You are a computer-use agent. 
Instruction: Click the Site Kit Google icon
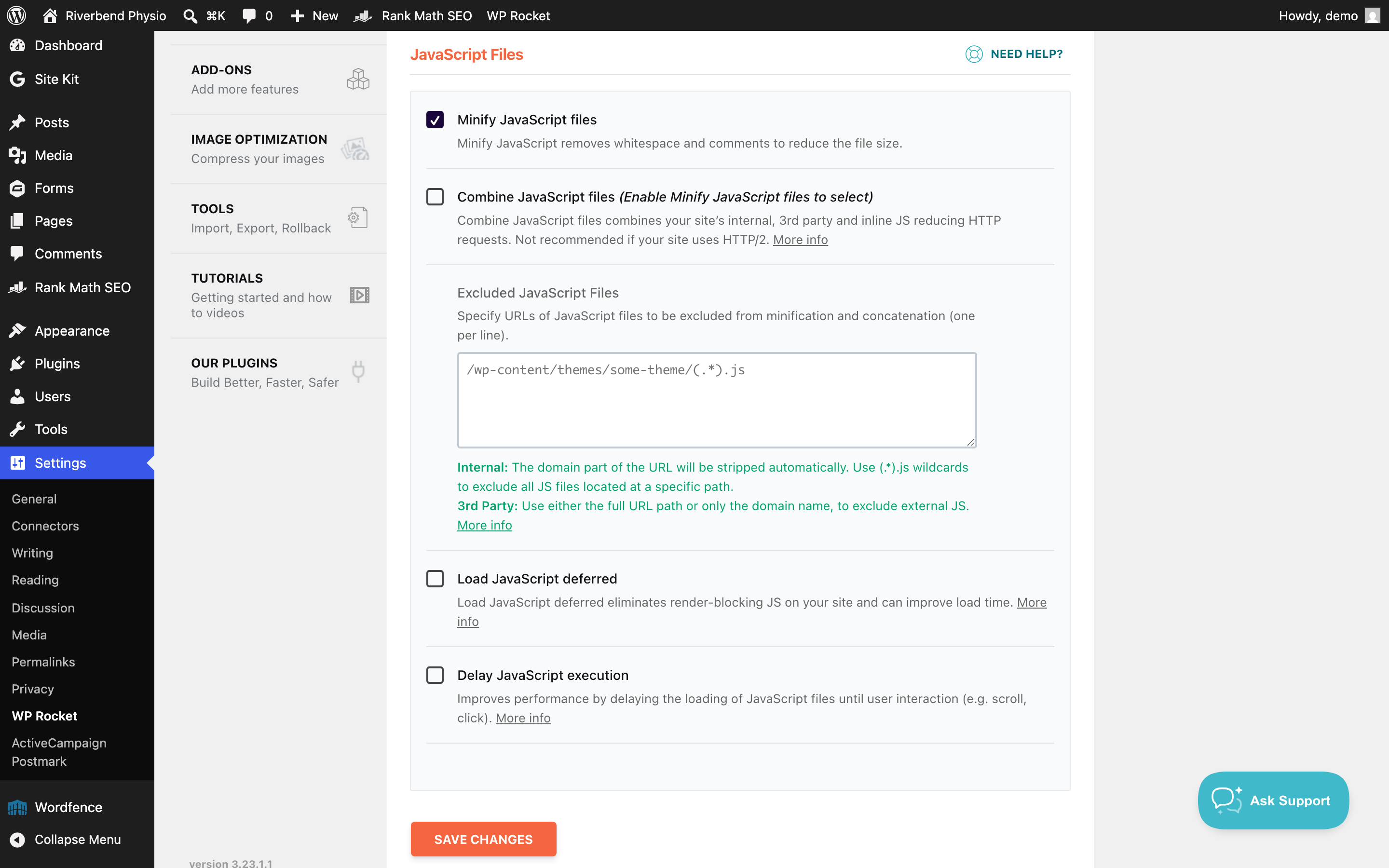(x=17, y=79)
